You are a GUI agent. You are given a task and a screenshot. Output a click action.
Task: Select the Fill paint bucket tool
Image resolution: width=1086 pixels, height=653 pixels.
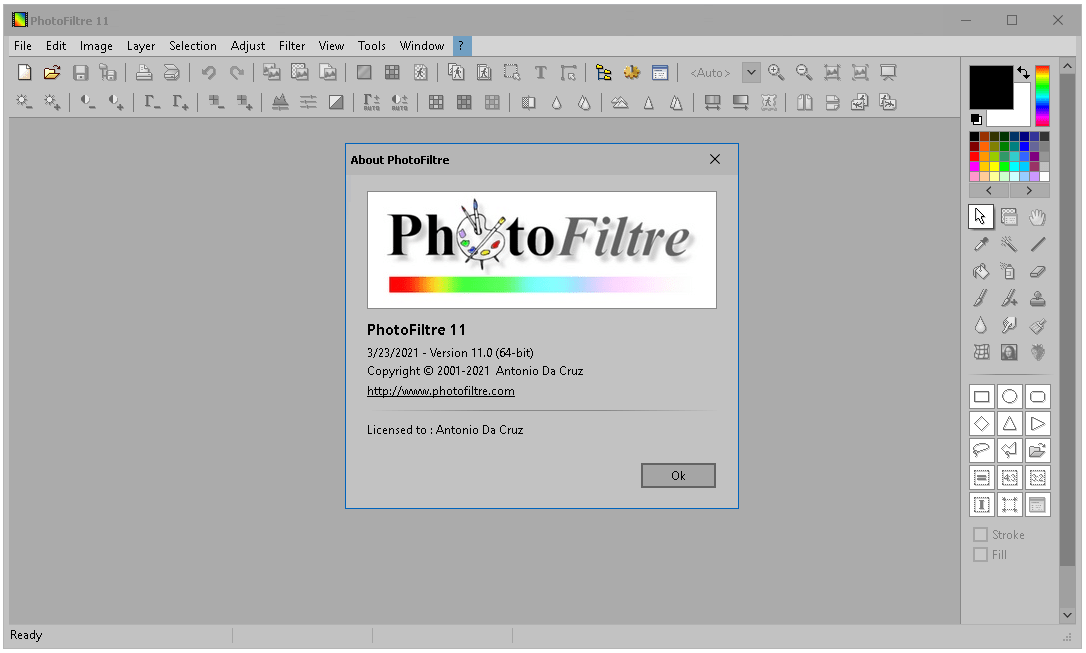(x=981, y=271)
